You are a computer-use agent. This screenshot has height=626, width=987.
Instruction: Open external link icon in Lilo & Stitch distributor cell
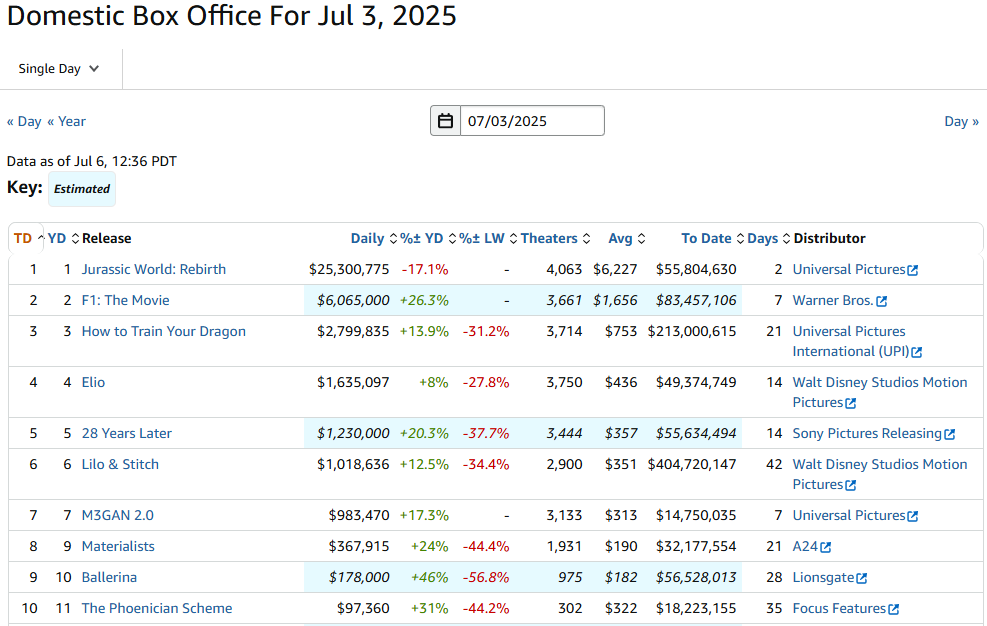click(x=850, y=486)
